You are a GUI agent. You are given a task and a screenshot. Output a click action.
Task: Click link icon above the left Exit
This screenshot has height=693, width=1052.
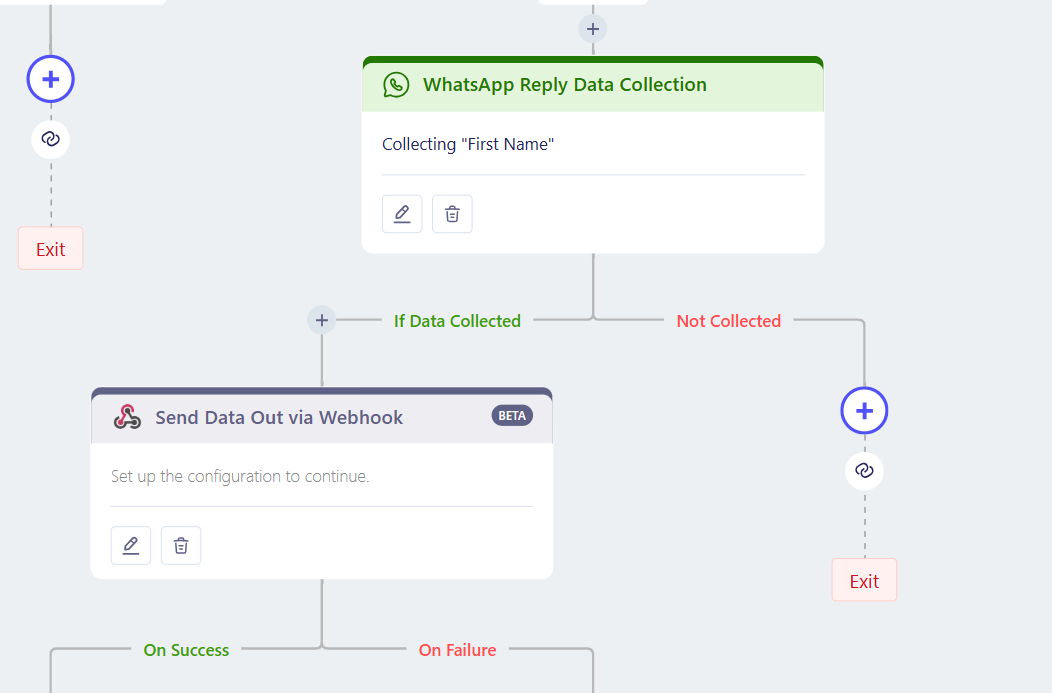pyautogui.click(x=50, y=139)
